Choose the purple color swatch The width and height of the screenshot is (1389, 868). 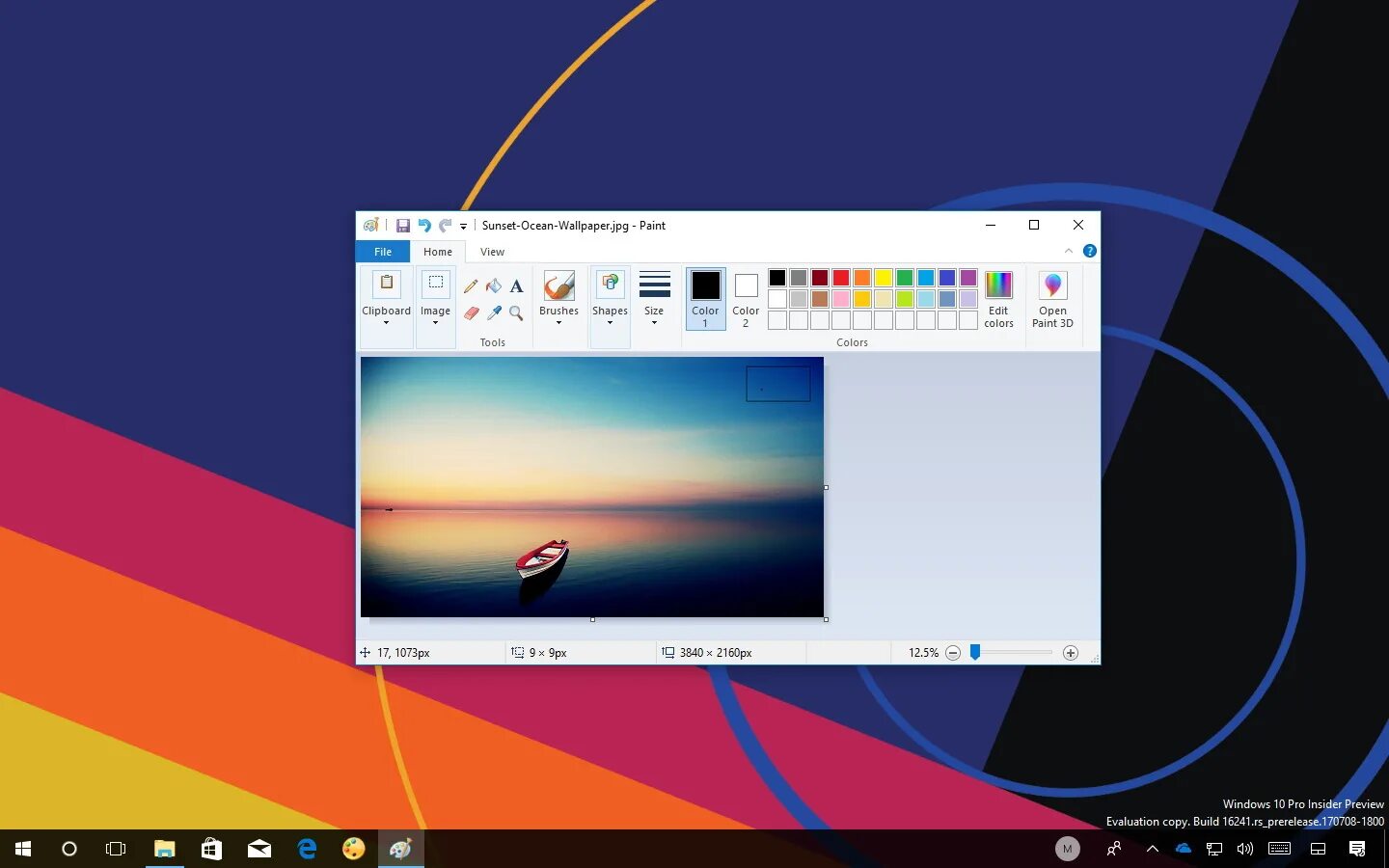[968, 278]
